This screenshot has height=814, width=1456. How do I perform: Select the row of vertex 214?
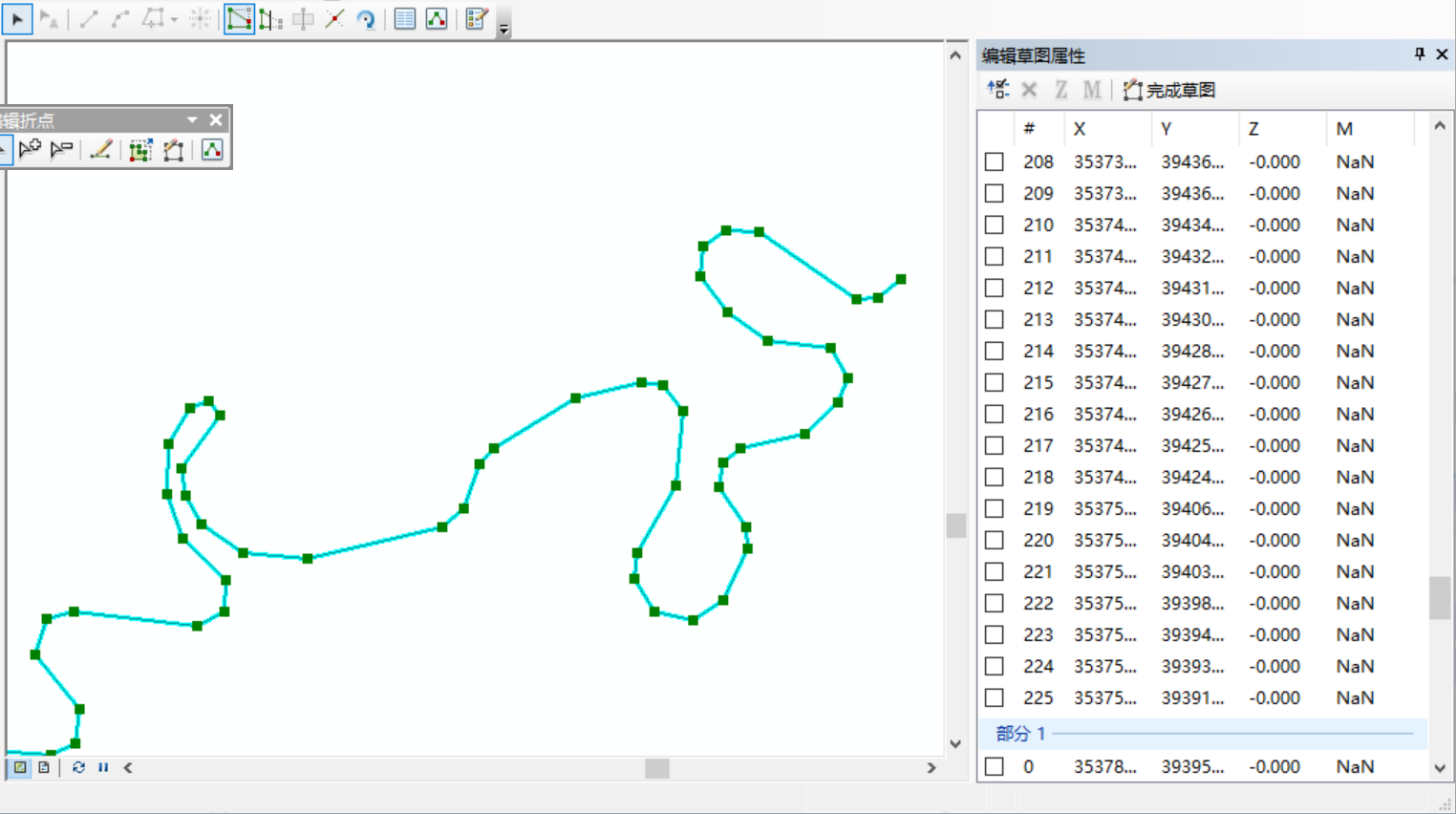point(1204,352)
